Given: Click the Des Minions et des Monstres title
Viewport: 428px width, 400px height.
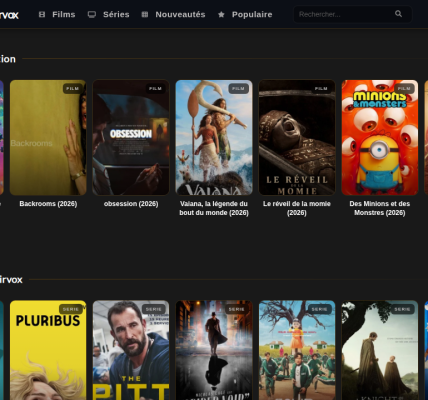Looking at the screenshot, I should (x=380, y=208).
